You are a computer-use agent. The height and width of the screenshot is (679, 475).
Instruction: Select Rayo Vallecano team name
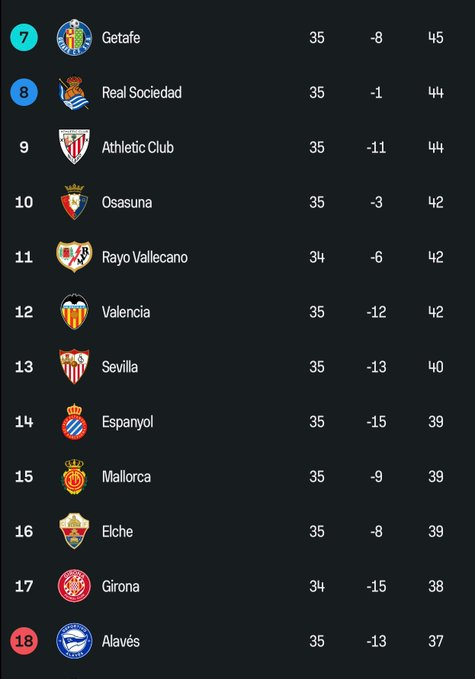pyautogui.click(x=145, y=257)
